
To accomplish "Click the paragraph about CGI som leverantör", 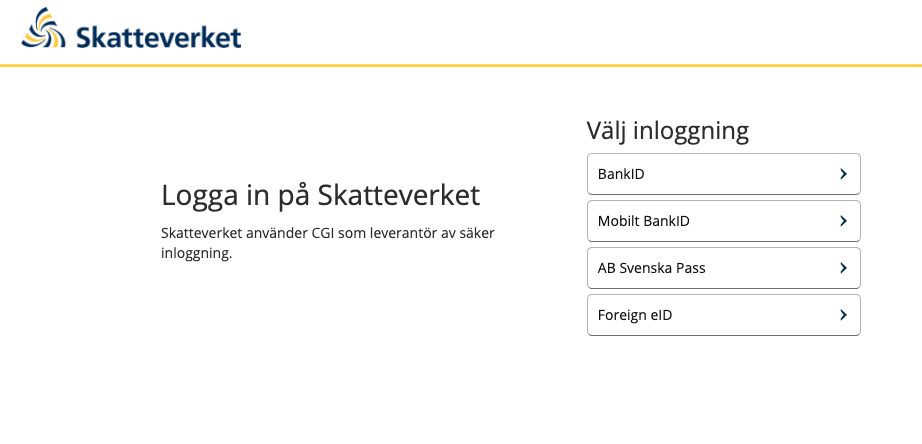I will [328, 243].
